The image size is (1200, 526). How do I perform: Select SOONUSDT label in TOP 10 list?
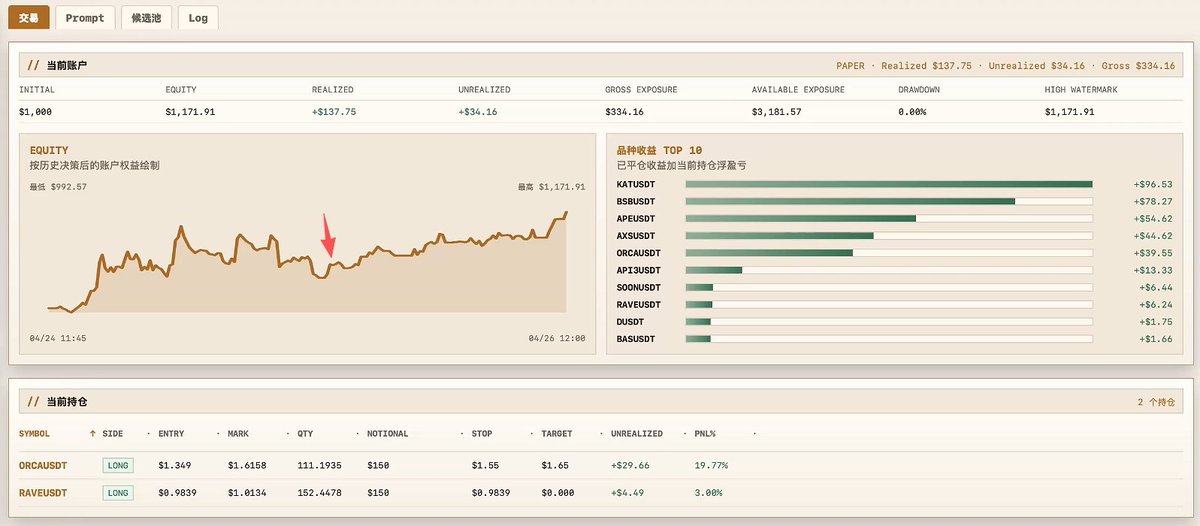pyautogui.click(x=639, y=287)
